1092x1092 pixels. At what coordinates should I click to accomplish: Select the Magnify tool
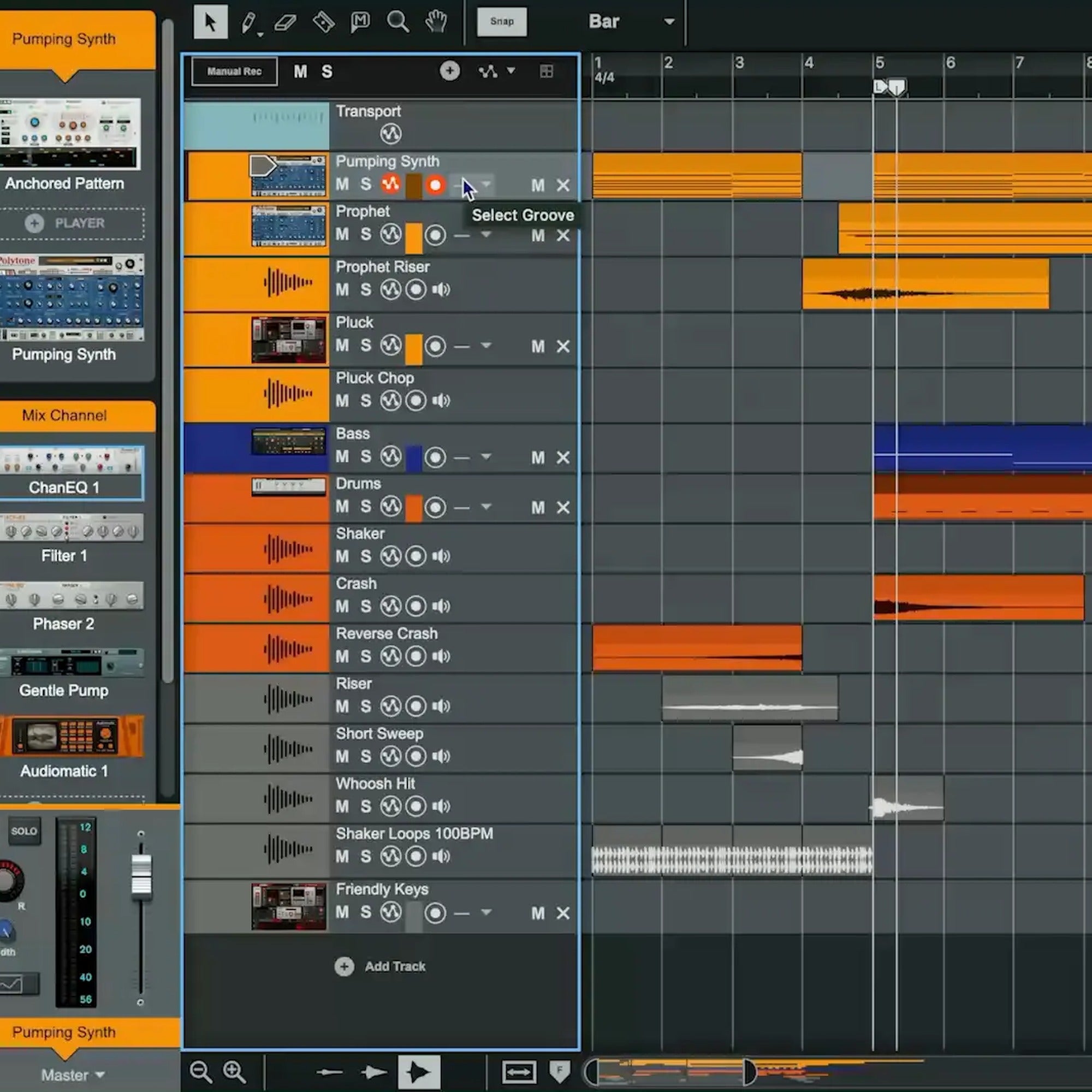pos(398,22)
